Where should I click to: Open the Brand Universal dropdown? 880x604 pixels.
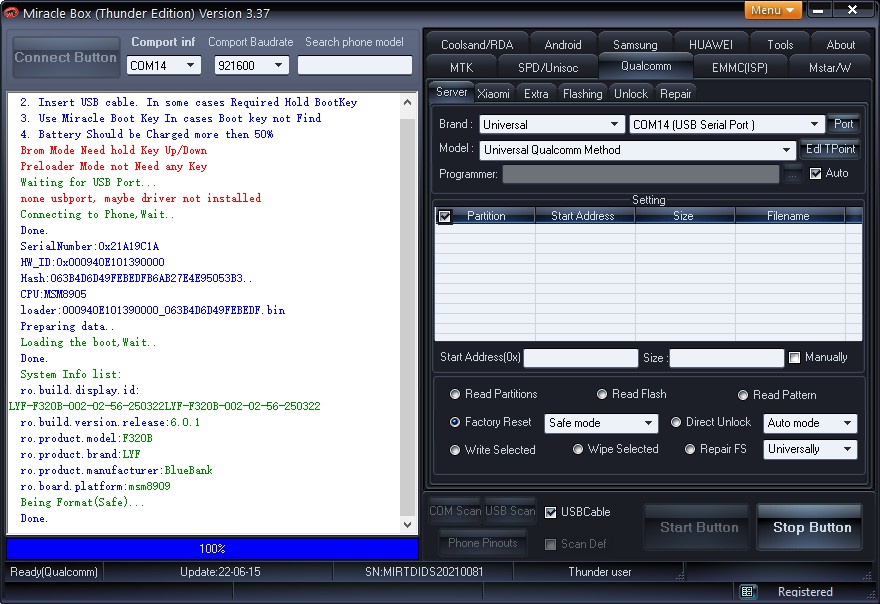552,125
